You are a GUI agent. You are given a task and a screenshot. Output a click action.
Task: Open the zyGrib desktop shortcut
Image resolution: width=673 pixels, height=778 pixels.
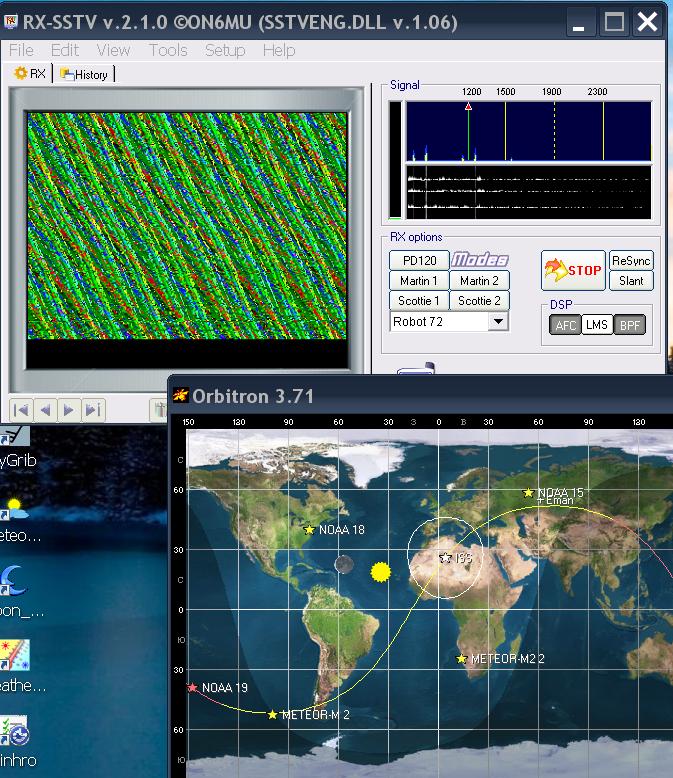(x=14, y=437)
